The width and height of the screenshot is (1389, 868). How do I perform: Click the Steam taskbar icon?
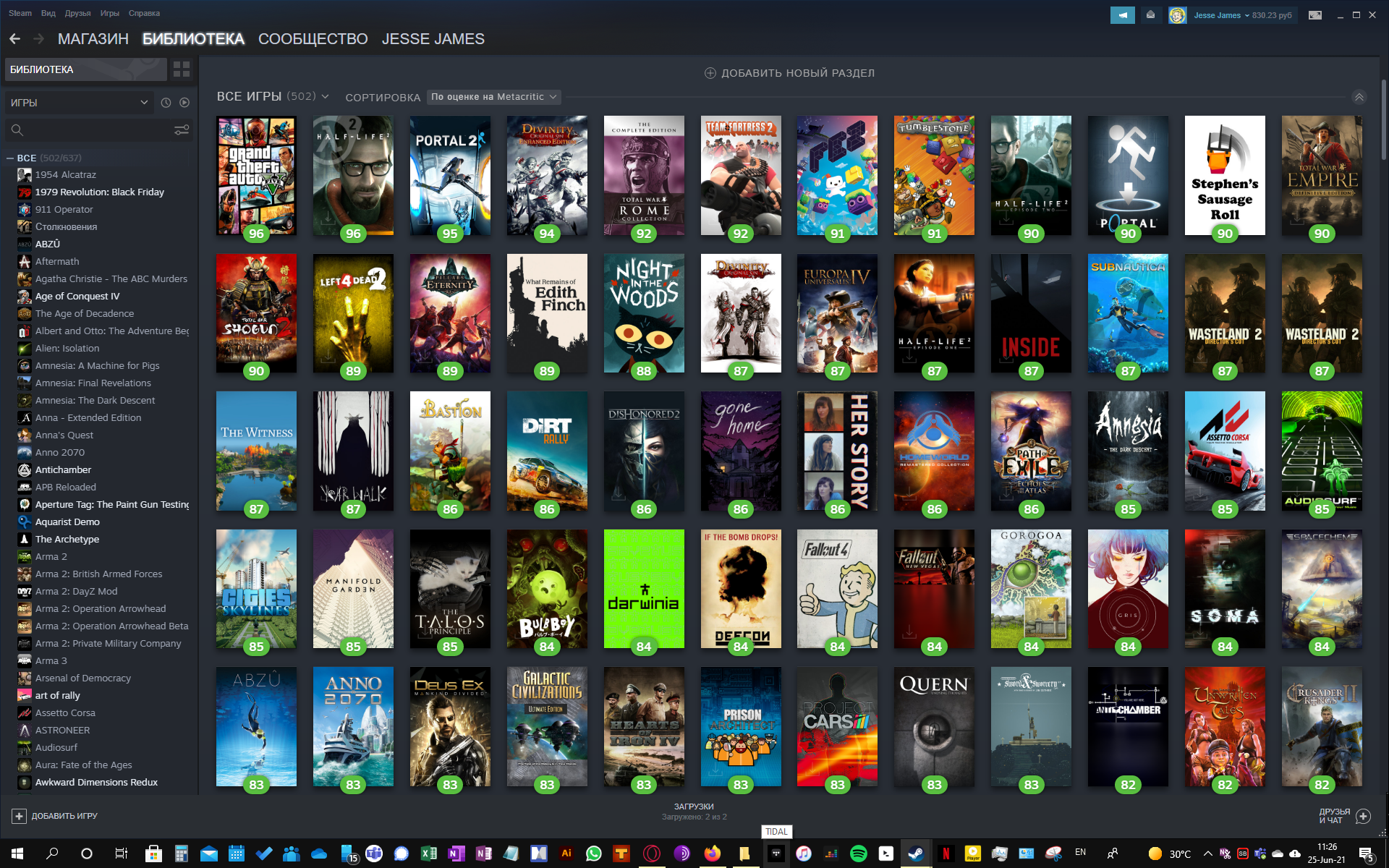[x=915, y=854]
